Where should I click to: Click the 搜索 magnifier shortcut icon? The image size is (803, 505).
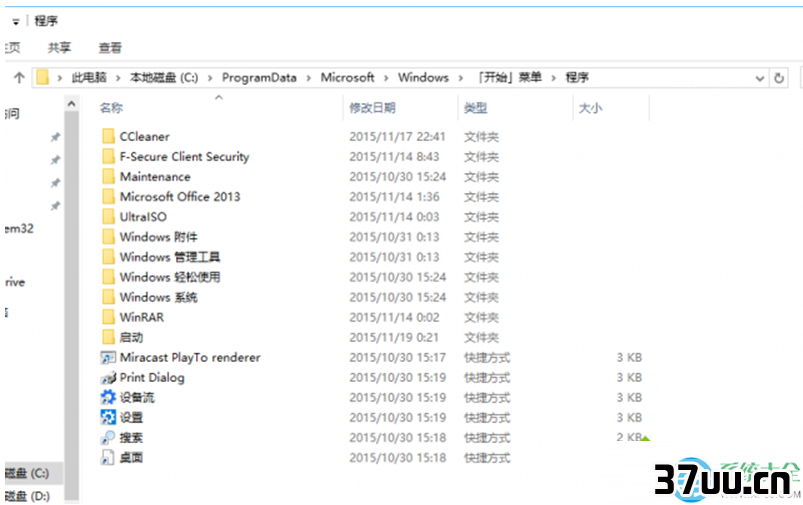[108, 437]
